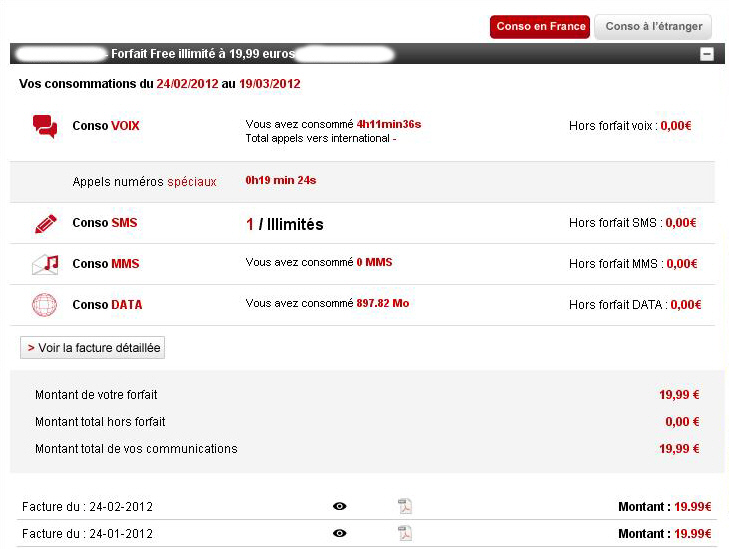Click the Appels numéros spéciaux row
This screenshot has width=729, height=549.
362,182
